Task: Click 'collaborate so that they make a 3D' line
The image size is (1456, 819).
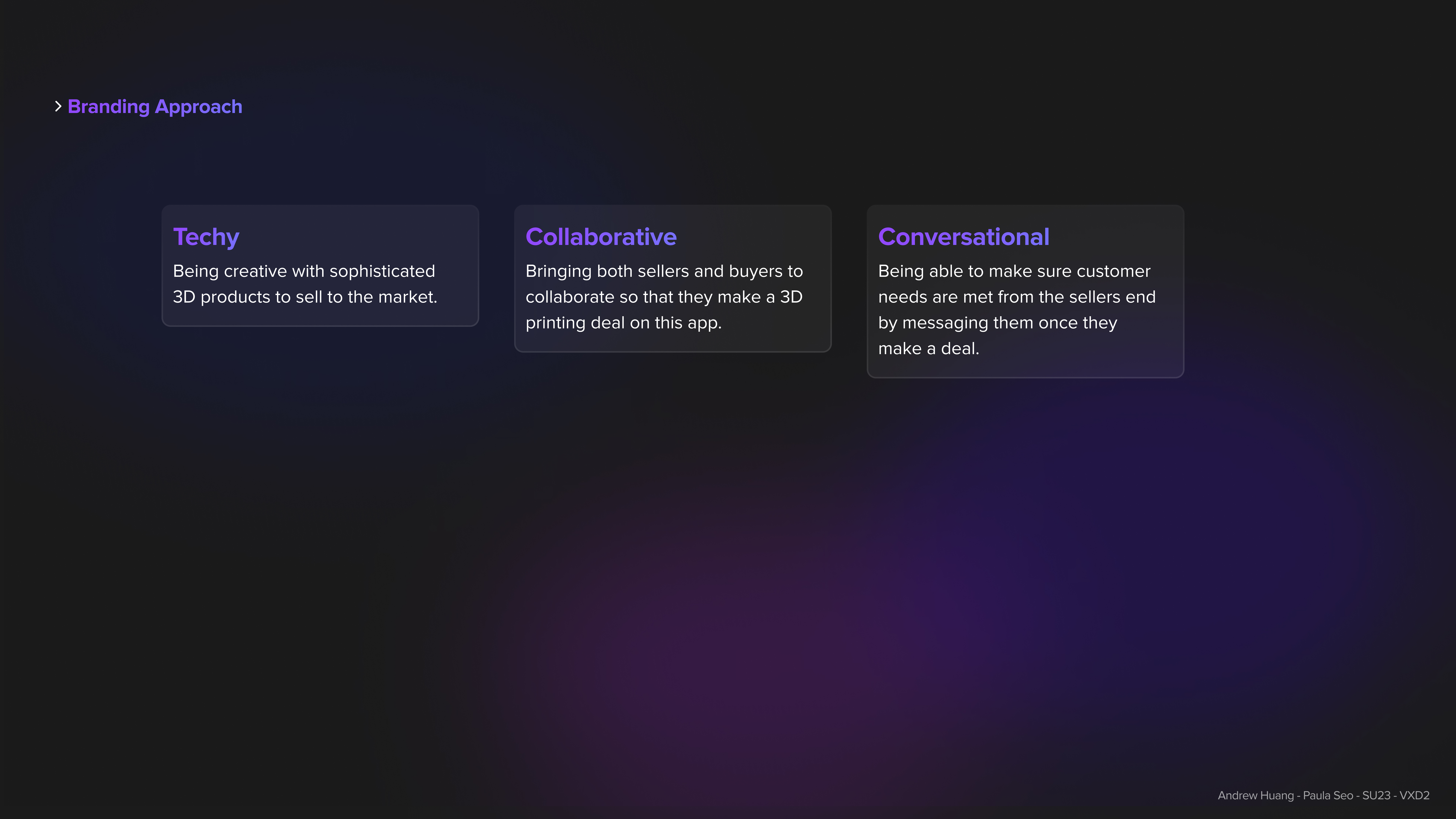Action: (x=664, y=297)
